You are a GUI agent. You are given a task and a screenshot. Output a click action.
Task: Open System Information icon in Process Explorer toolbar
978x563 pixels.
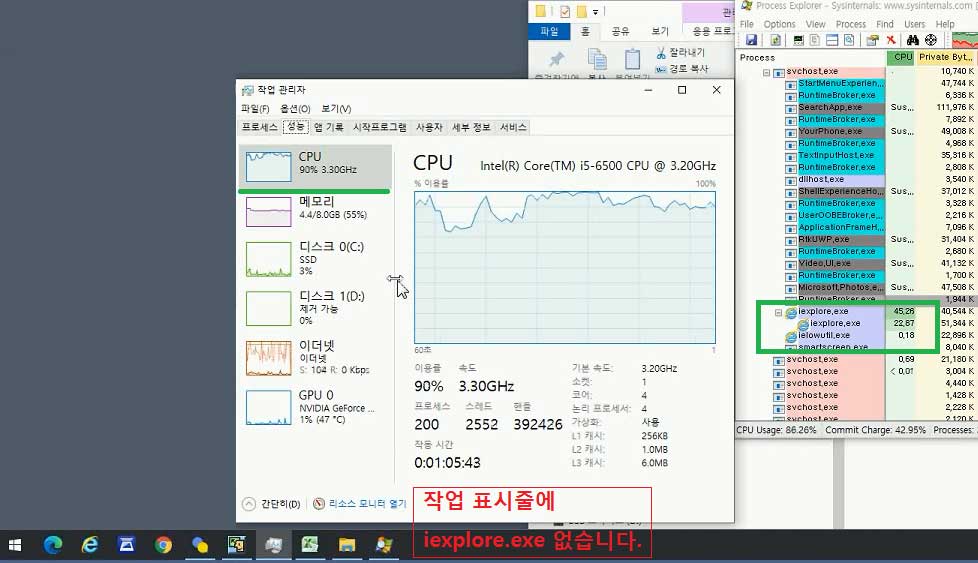coord(798,41)
